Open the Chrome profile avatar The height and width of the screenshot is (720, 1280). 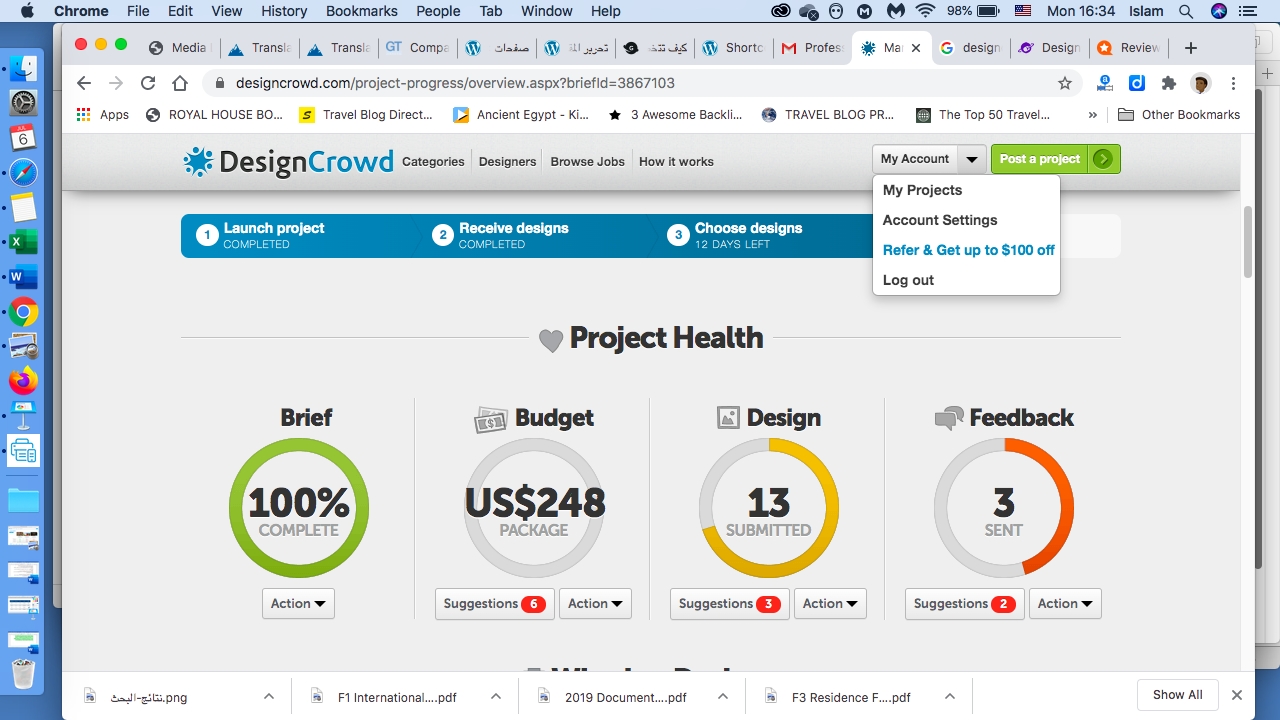[x=1201, y=83]
